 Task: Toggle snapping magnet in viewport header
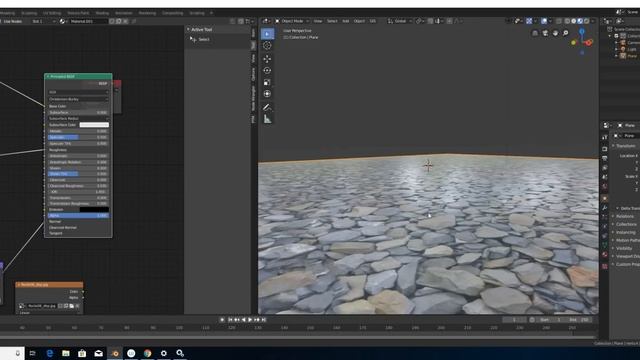(x=430, y=21)
